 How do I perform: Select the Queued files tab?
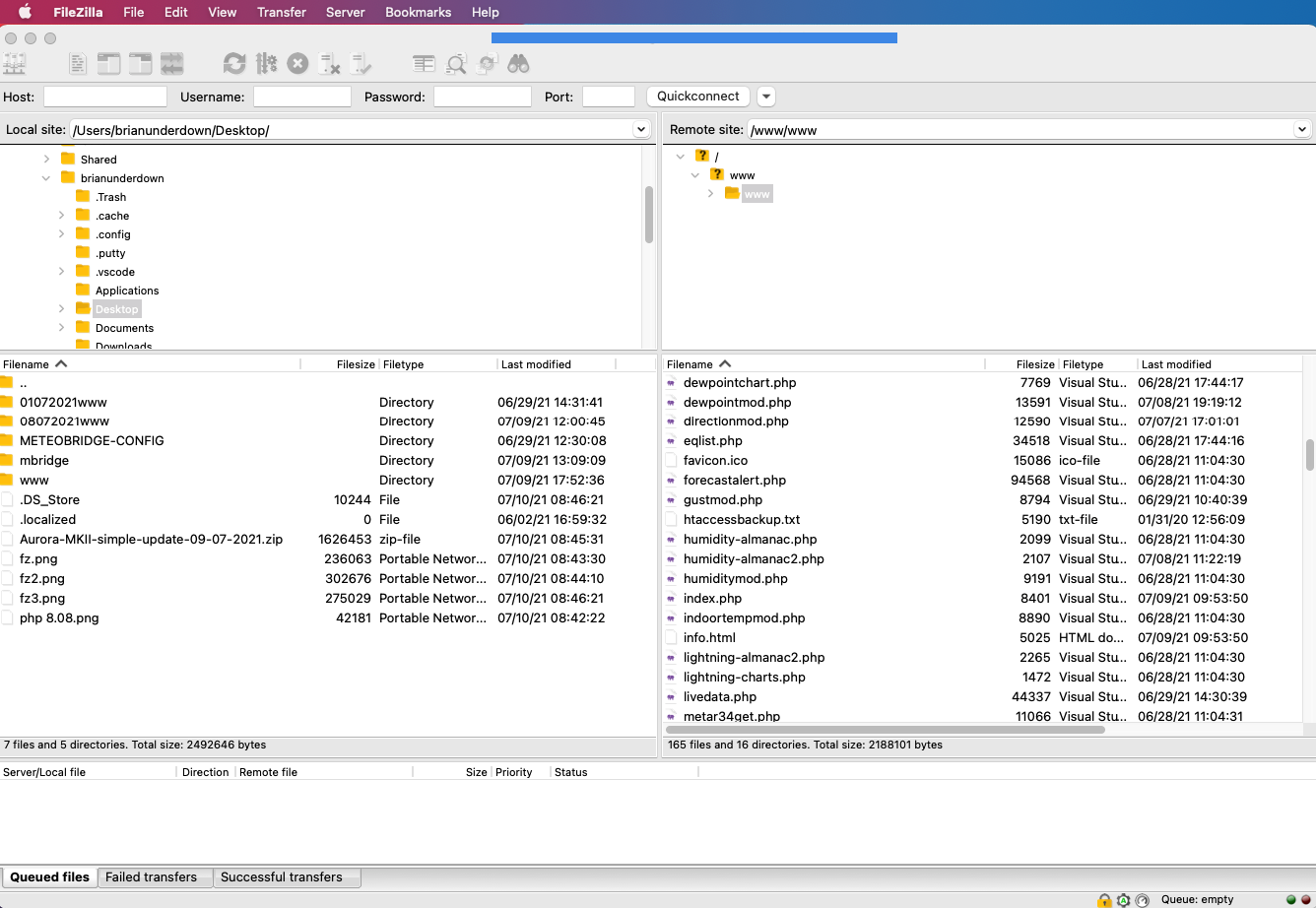click(x=49, y=877)
